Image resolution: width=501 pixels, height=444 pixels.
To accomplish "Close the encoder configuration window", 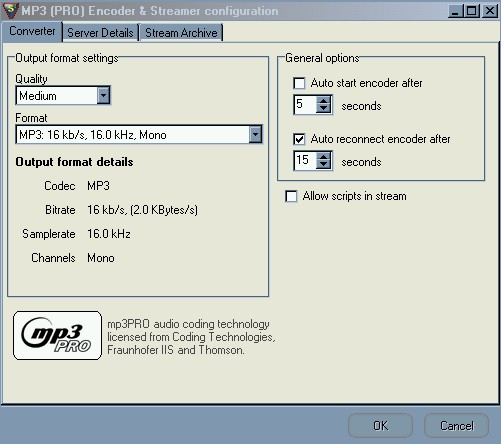I will pyautogui.click(x=490, y=11).
